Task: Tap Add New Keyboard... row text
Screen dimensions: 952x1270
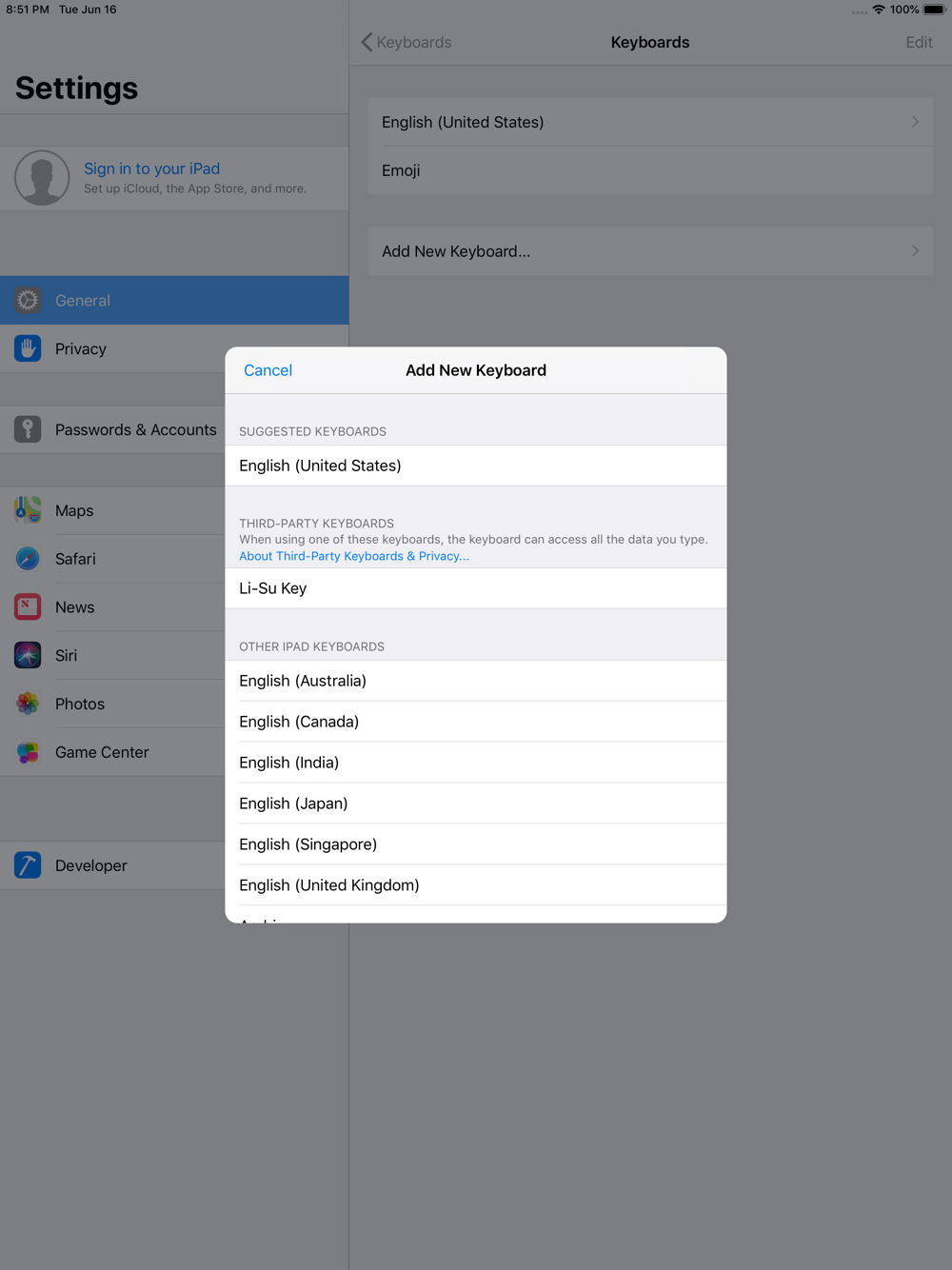Action: point(456,251)
